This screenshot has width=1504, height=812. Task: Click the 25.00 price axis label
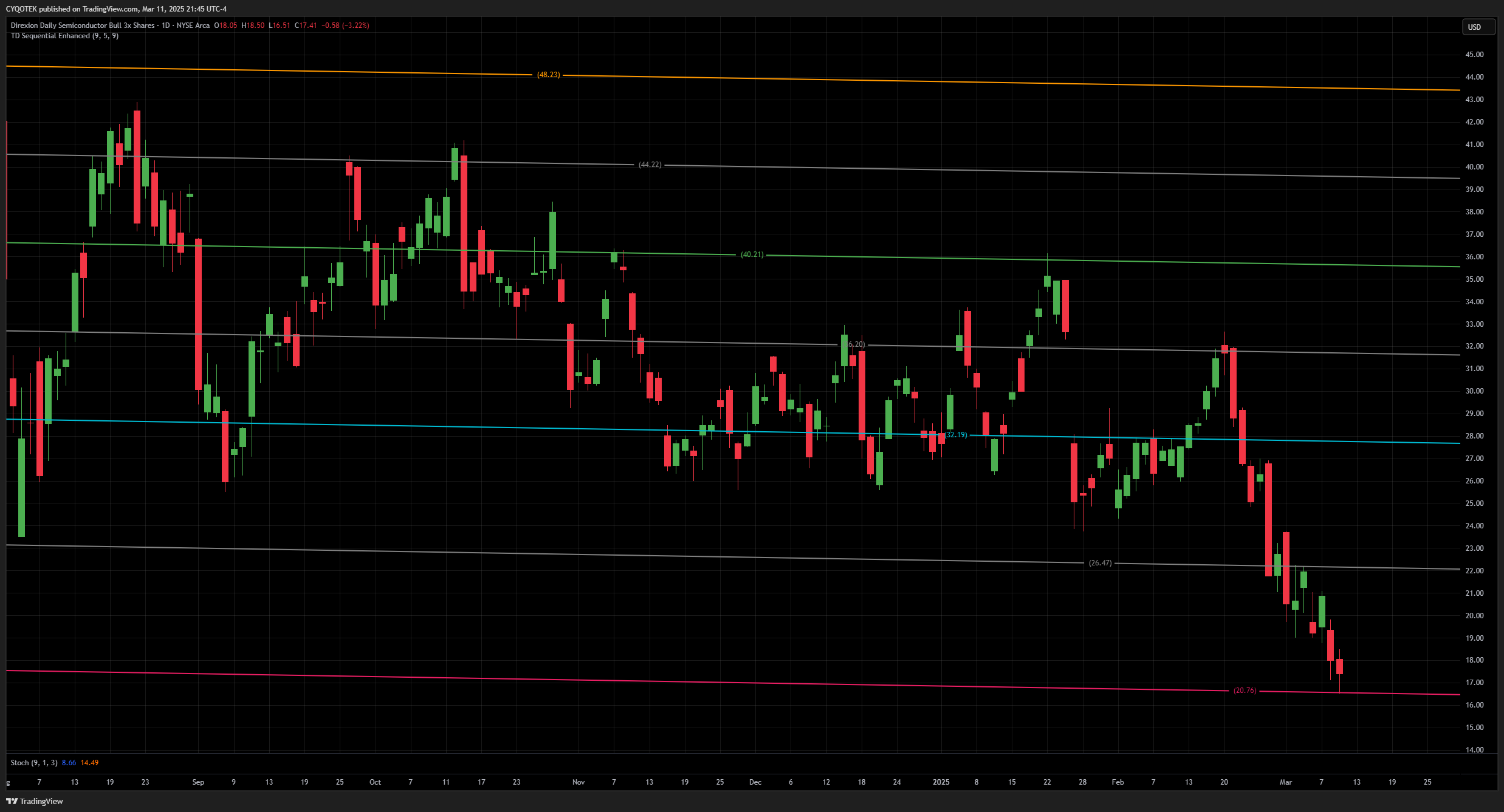coord(1474,503)
